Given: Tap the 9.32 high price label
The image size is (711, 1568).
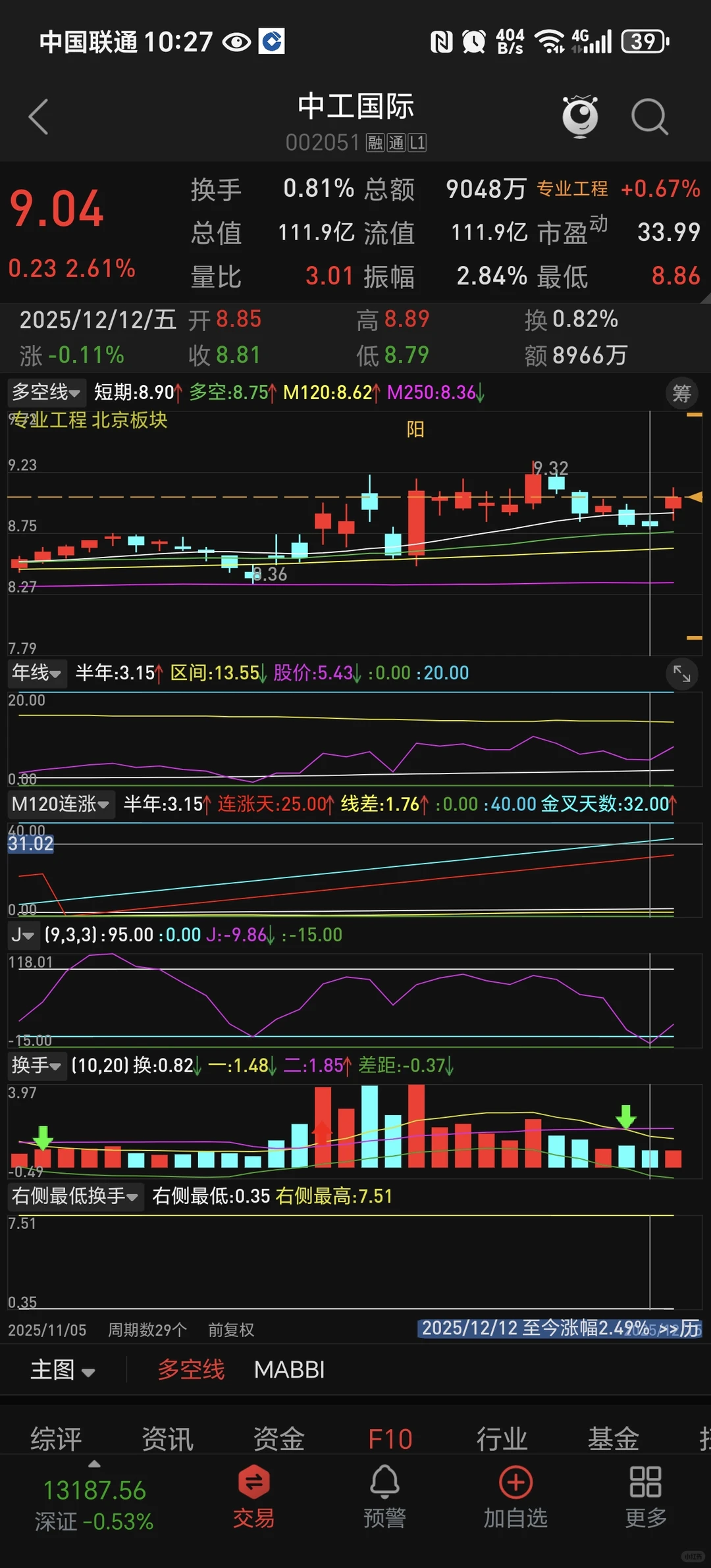Looking at the screenshot, I should (551, 468).
